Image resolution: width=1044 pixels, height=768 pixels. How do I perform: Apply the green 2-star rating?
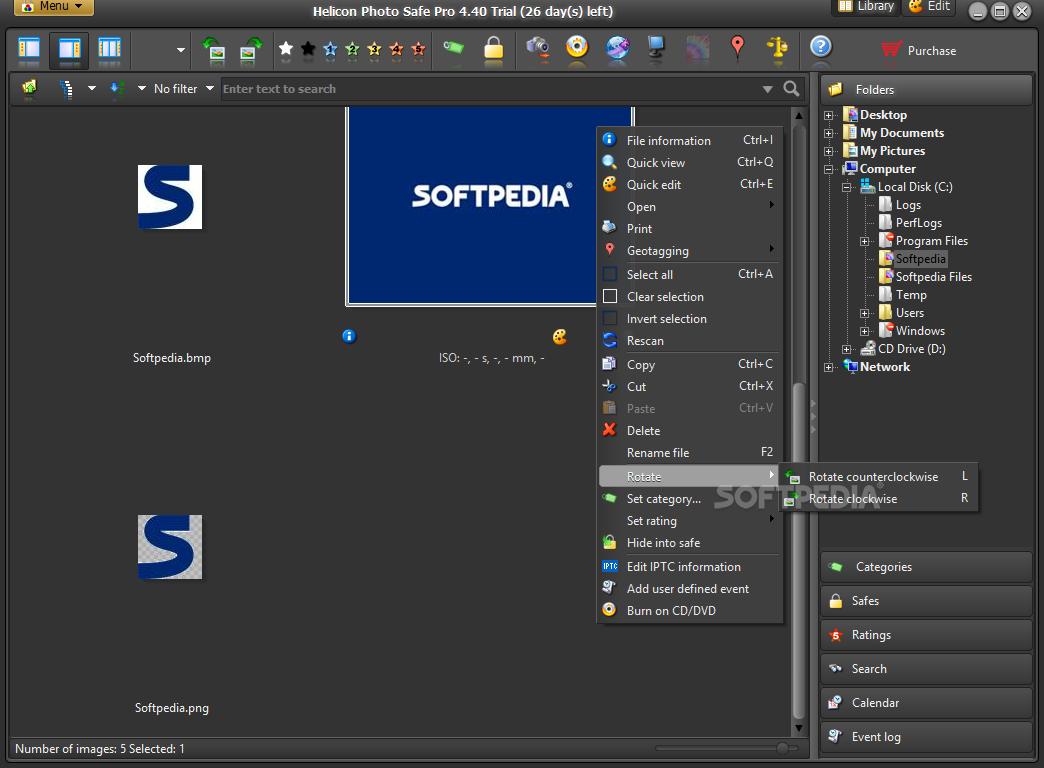(352, 49)
